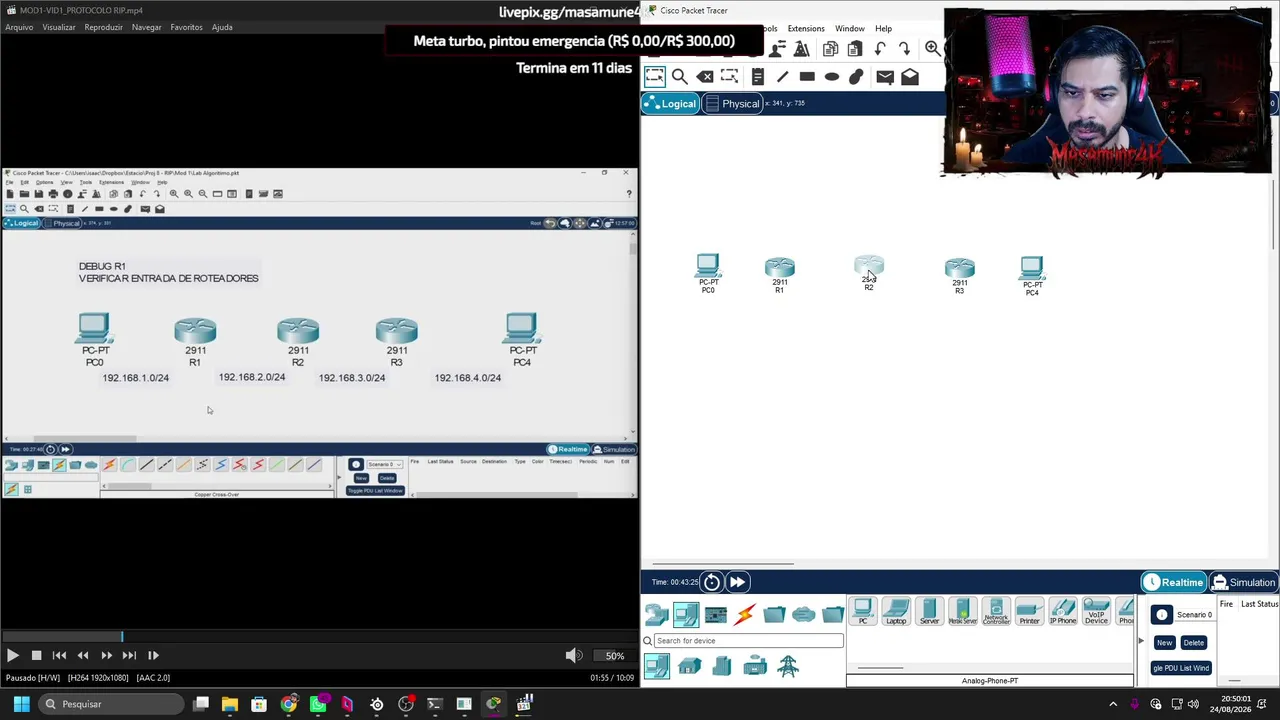Viewport: 1280px width, 720px height.
Task: Activate the Inspect magnifier tool
Action: [x=680, y=77]
